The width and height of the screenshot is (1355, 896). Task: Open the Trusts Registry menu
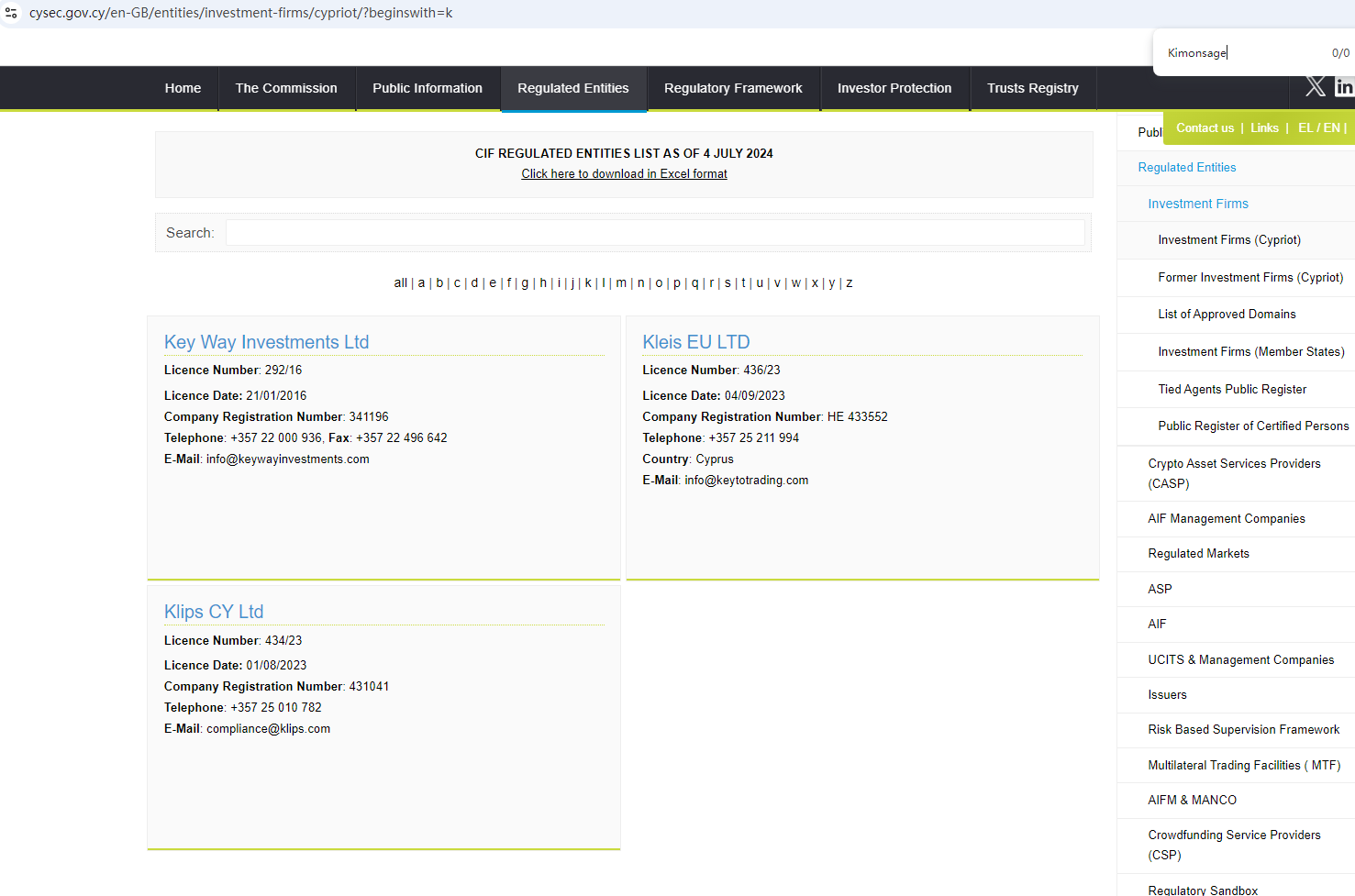(x=1033, y=88)
